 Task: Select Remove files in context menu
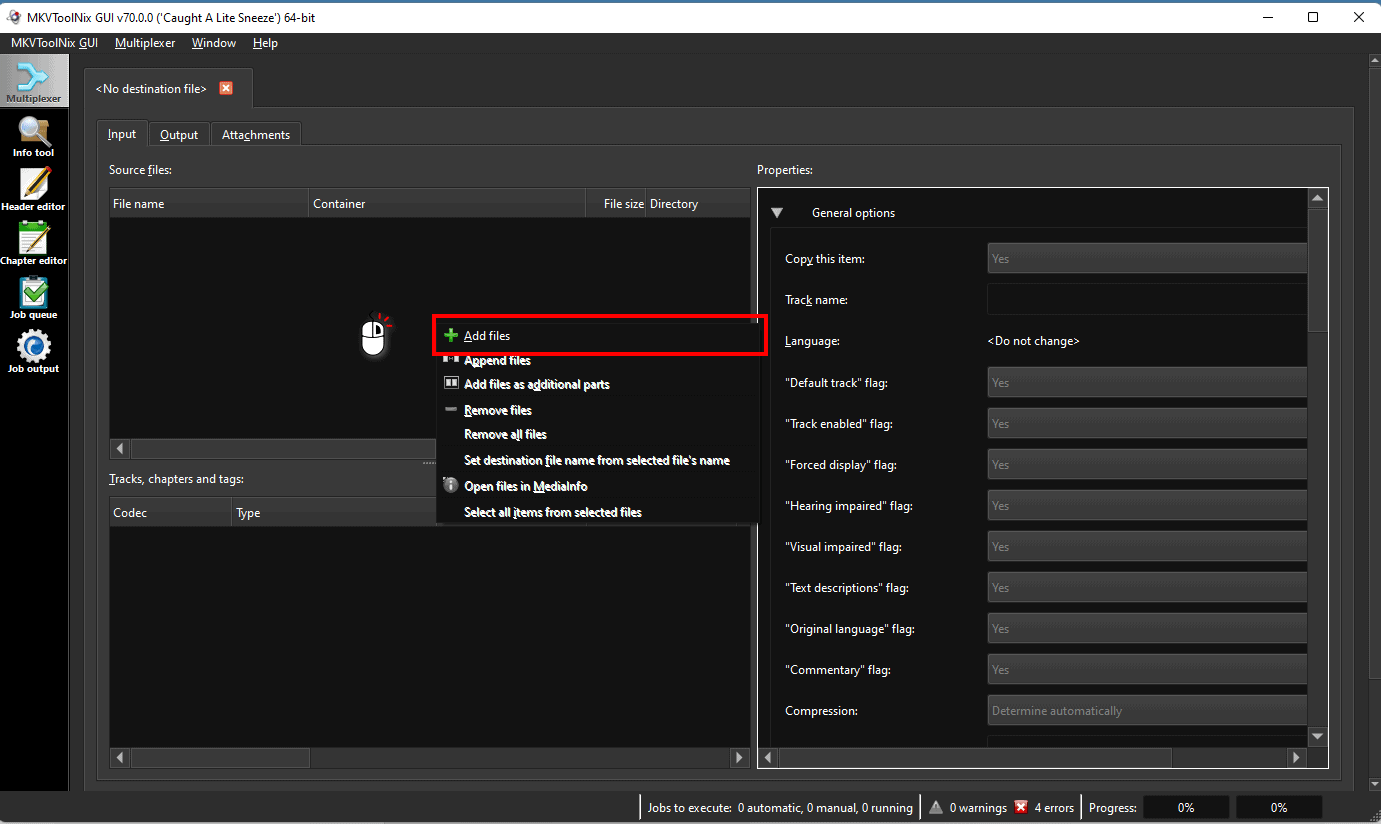click(x=597, y=410)
